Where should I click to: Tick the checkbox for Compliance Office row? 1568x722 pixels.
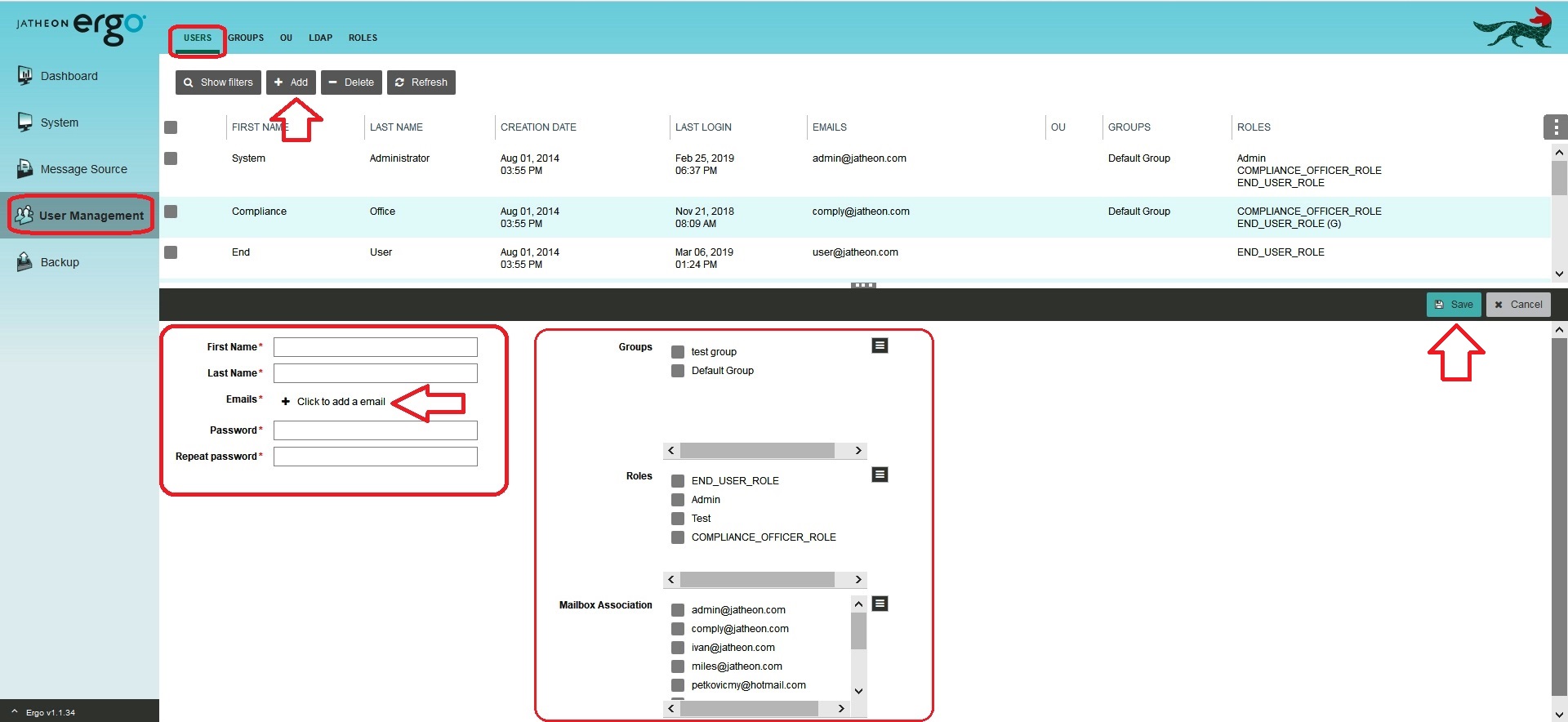171,212
